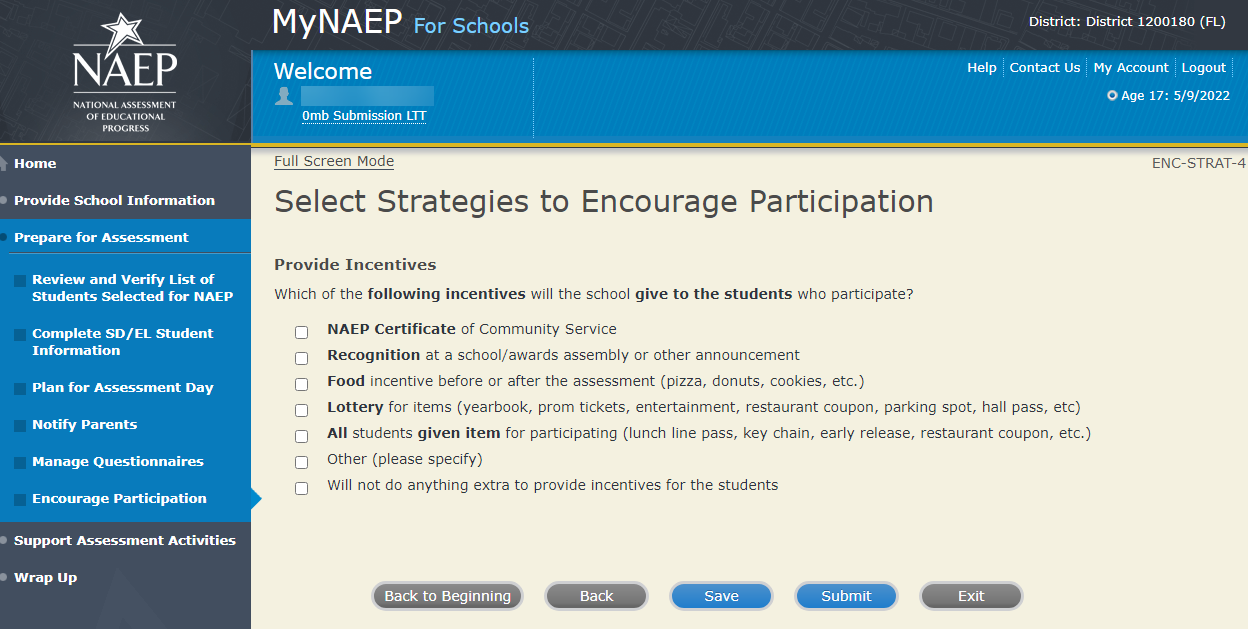The height and width of the screenshot is (629, 1248).
Task: Click square icon beside Manage Questionnaires
Action: (x=20, y=463)
